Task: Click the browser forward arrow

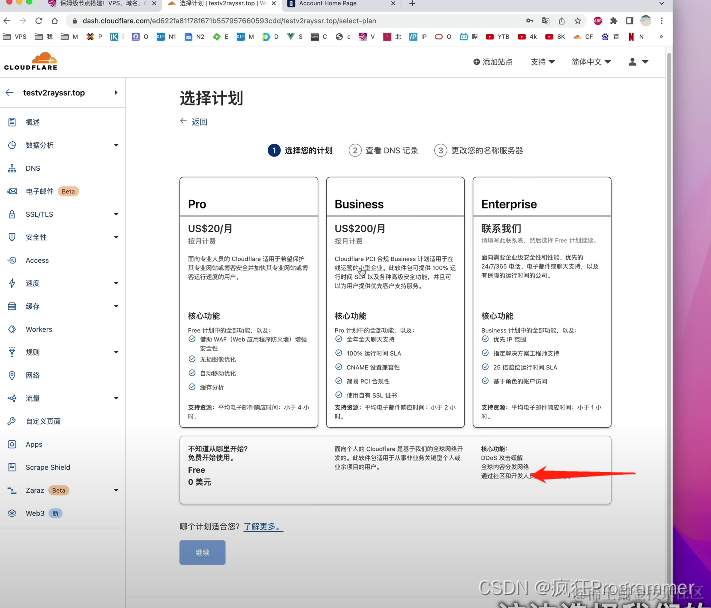Action: pos(23,21)
